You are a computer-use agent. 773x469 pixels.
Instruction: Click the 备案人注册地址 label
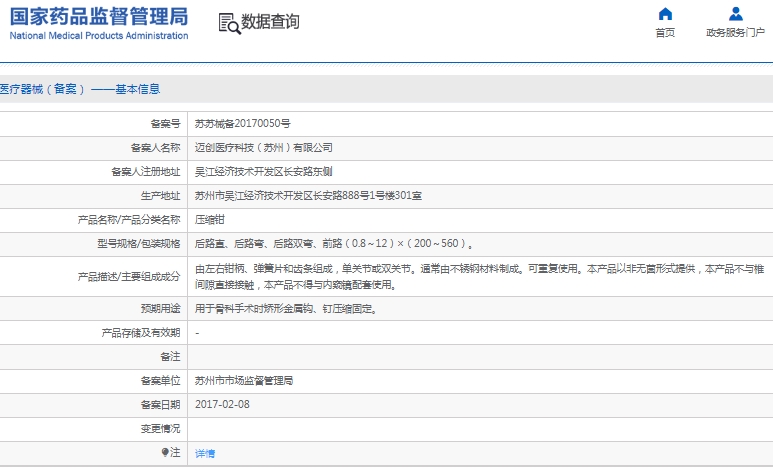(146, 172)
